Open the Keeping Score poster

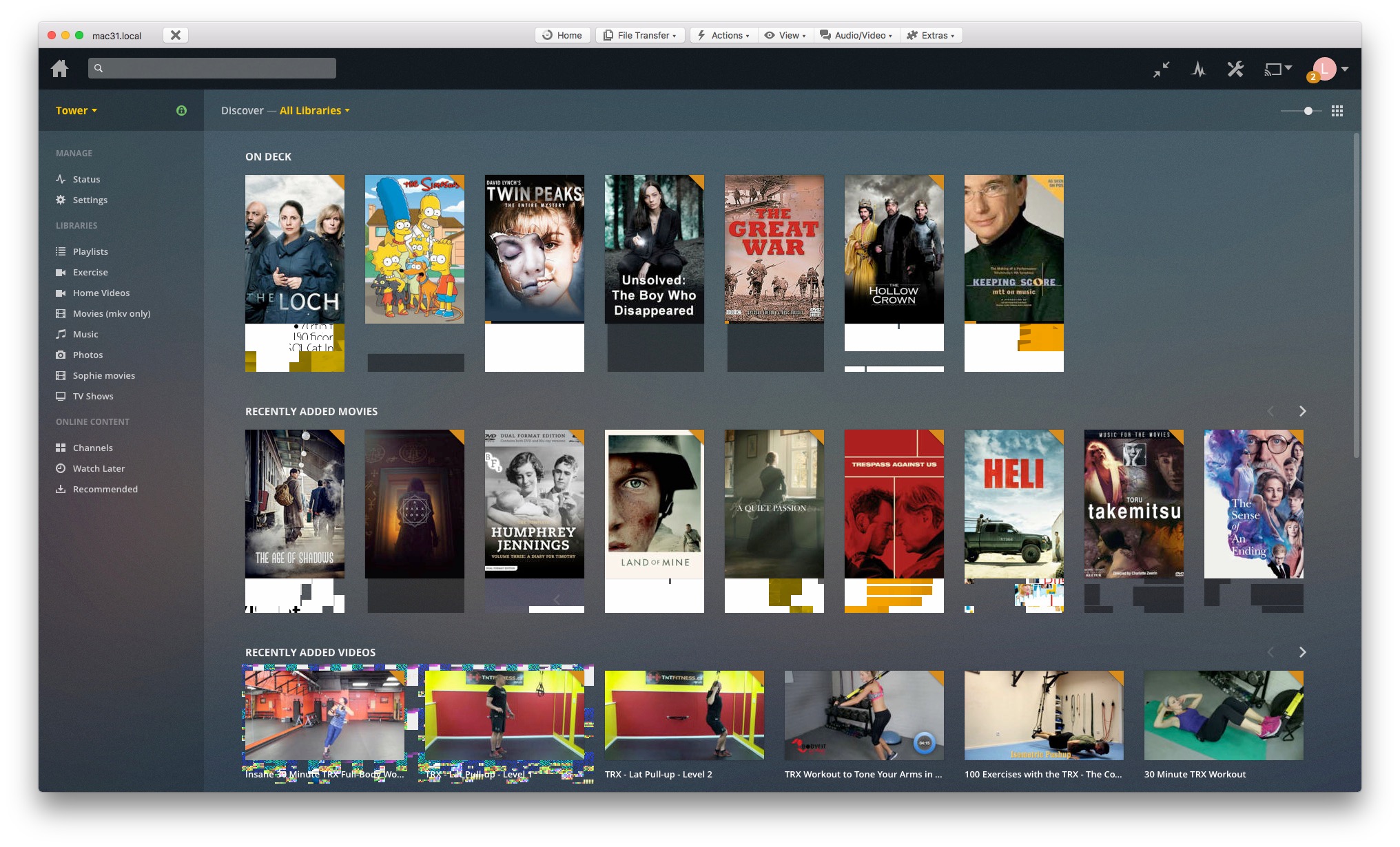(1014, 249)
